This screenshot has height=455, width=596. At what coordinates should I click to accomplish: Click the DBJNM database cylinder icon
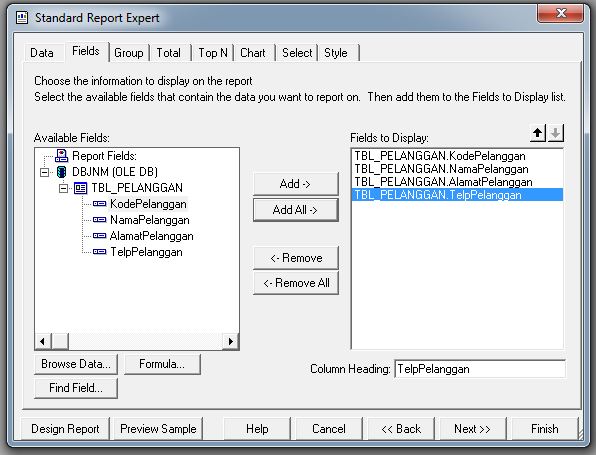tap(61, 172)
